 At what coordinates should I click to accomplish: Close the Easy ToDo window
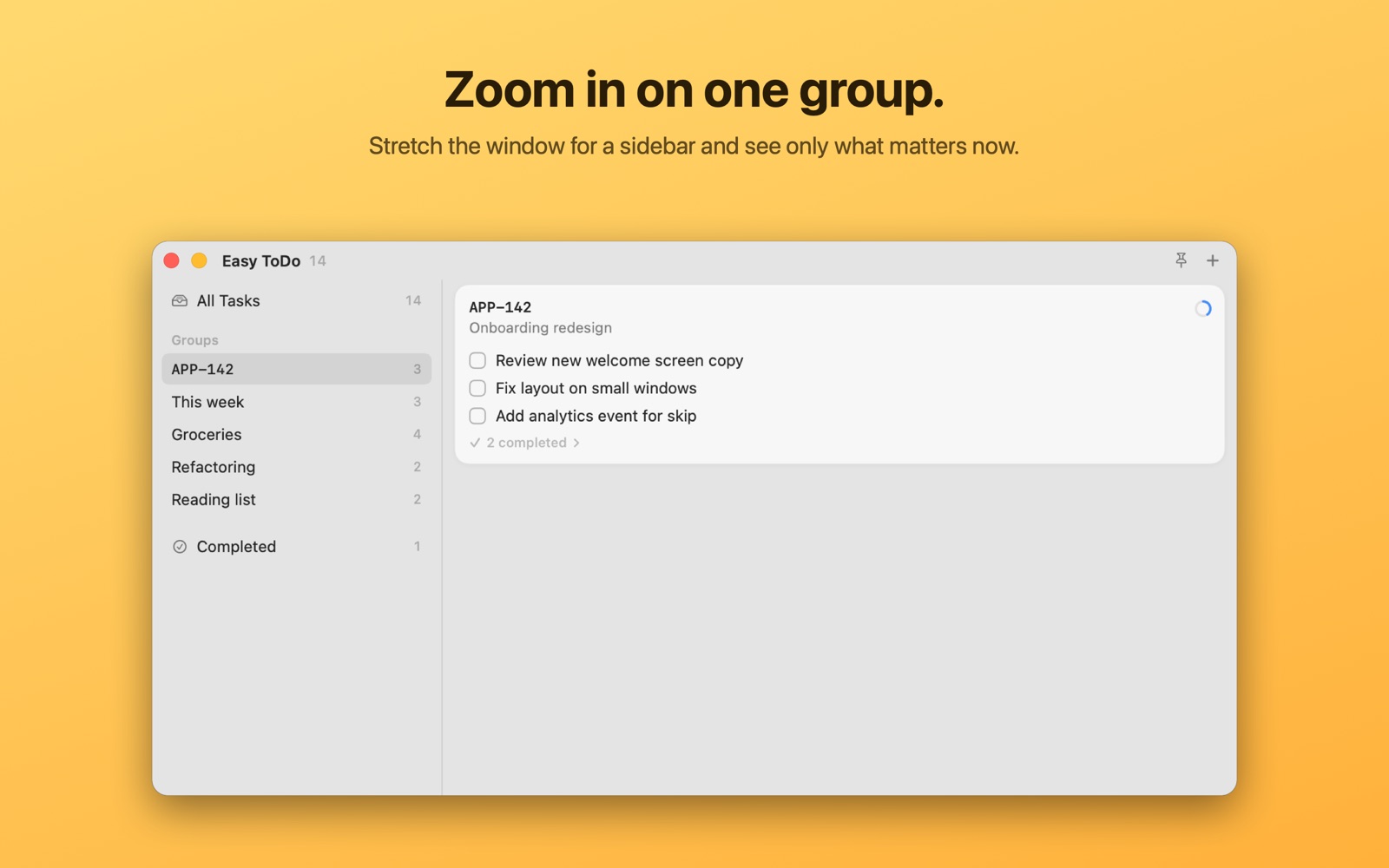pyautogui.click(x=172, y=260)
